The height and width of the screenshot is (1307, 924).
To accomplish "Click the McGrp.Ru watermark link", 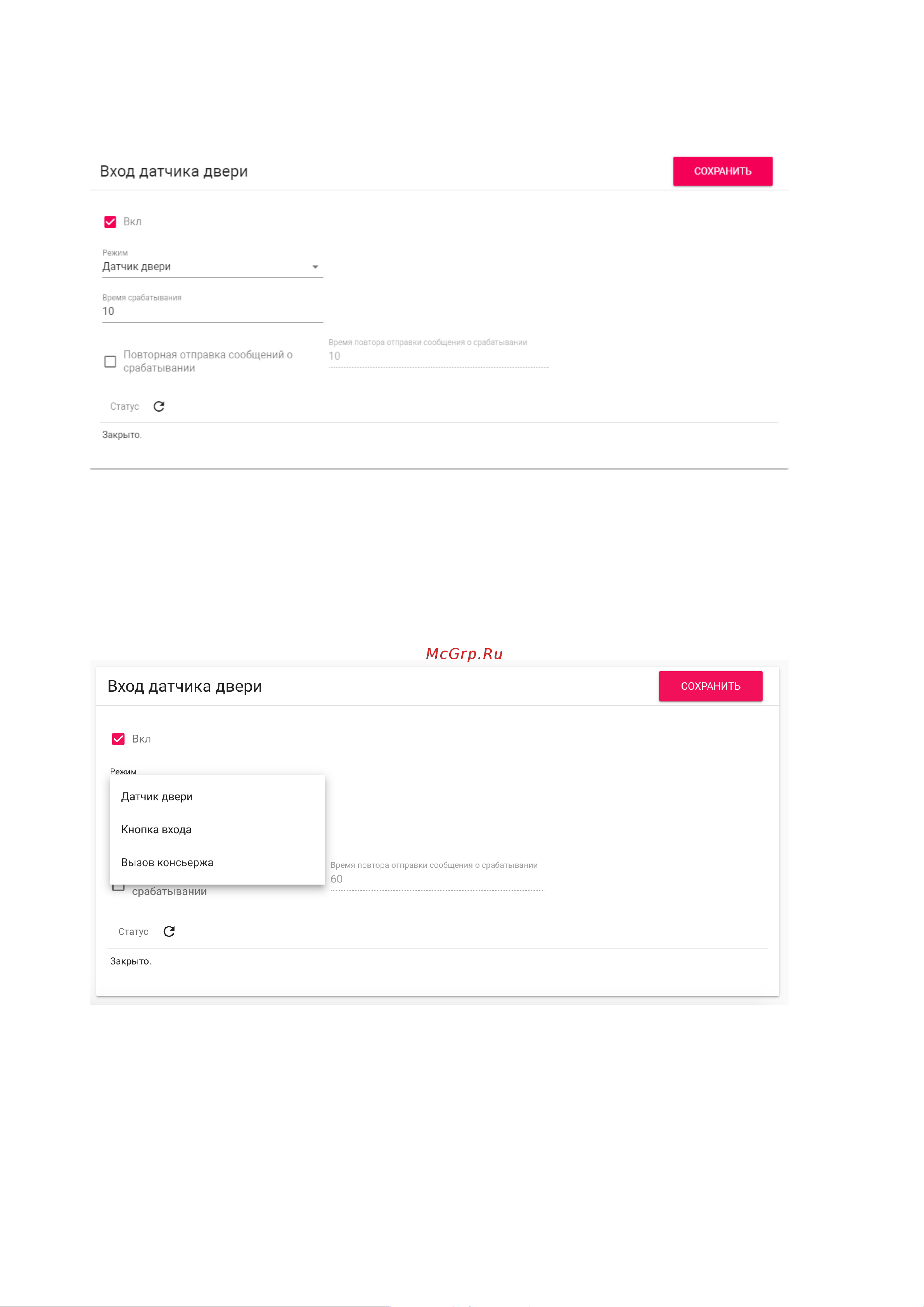I will tap(465, 653).
